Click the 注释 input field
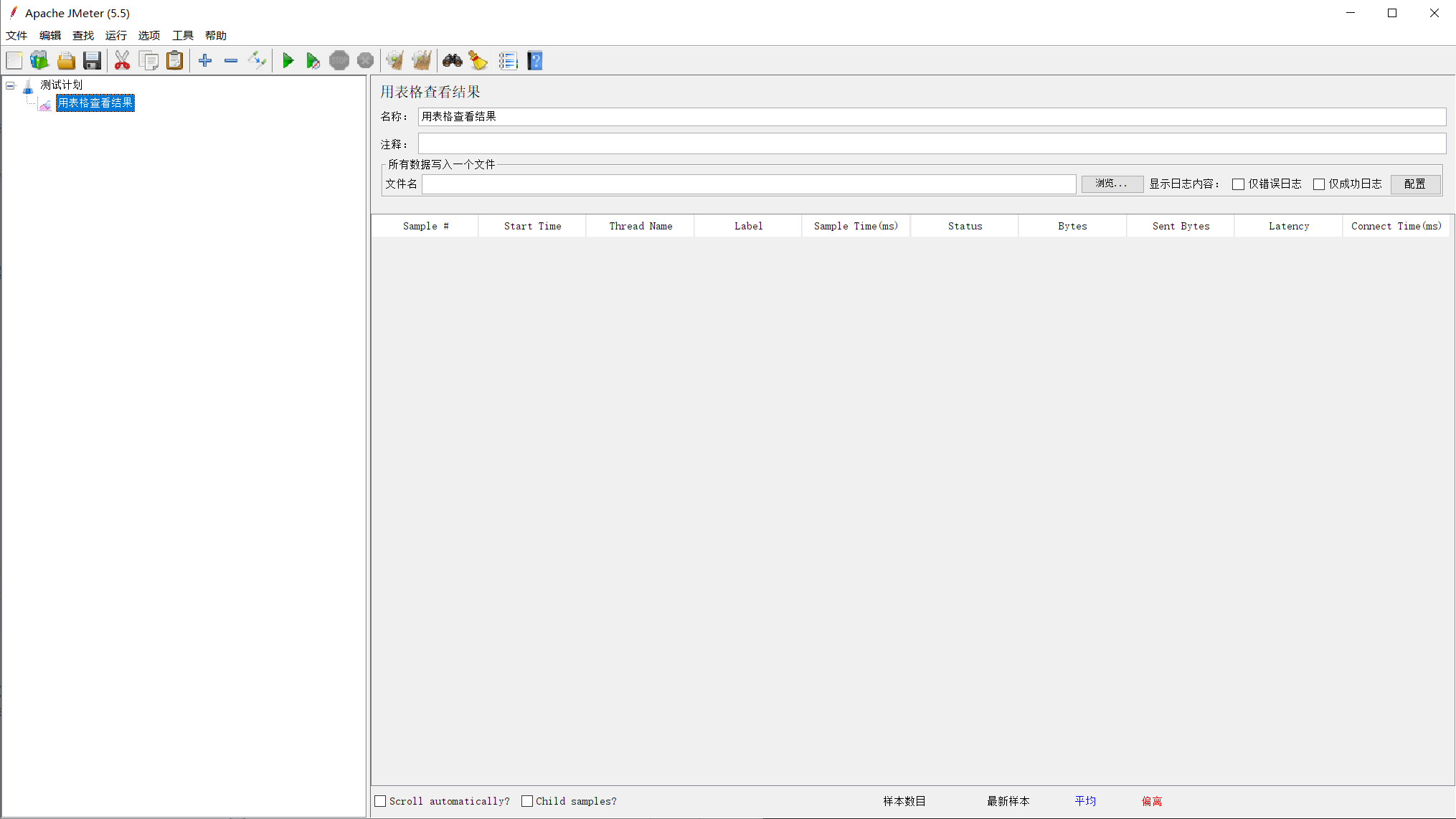This screenshot has width=1456, height=819. pyautogui.click(x=932, y=143)
